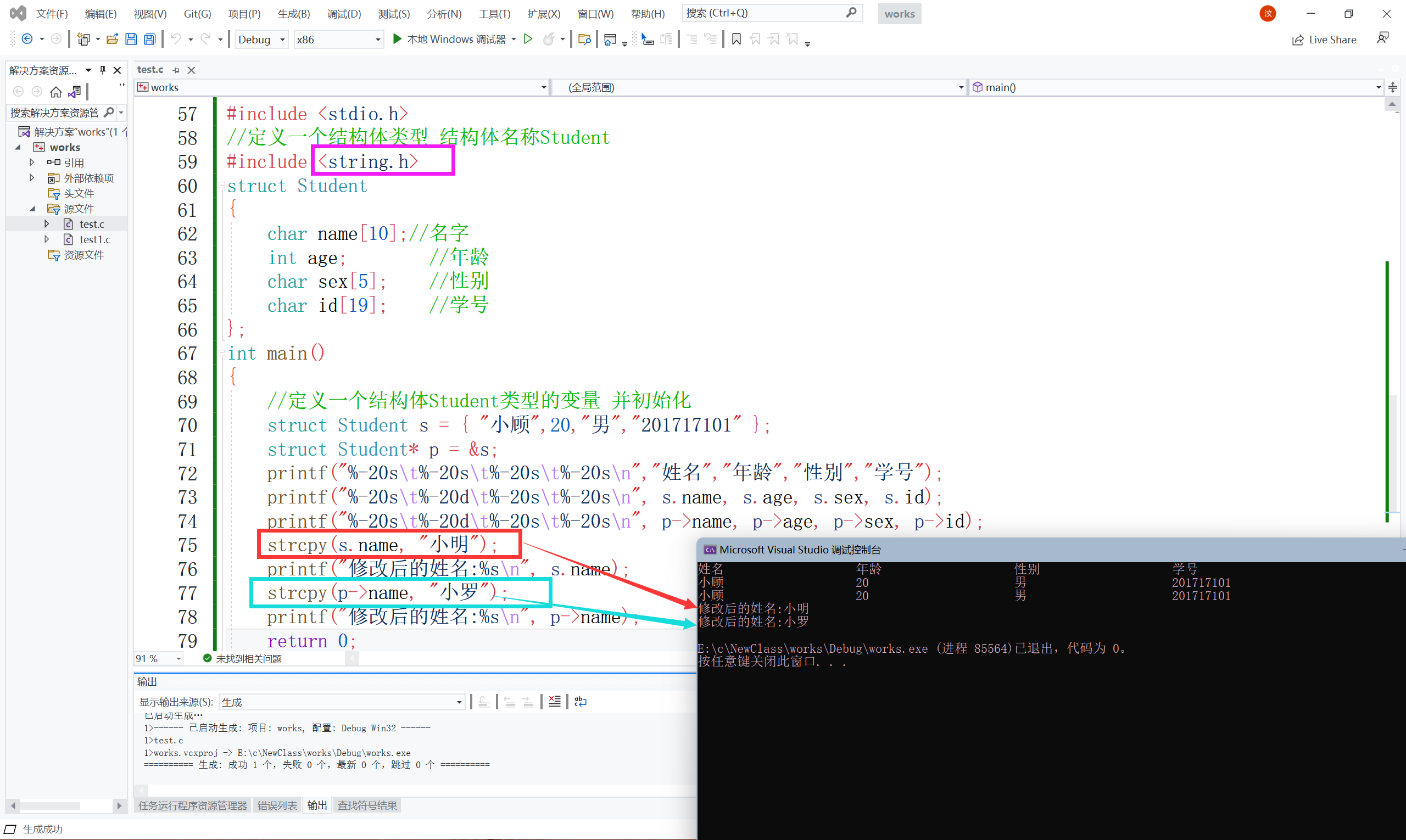The image size is (1406, 840).
Task: Start without debugging using hollow play icon
Action: pyautogui.click(x=528, y=39)
